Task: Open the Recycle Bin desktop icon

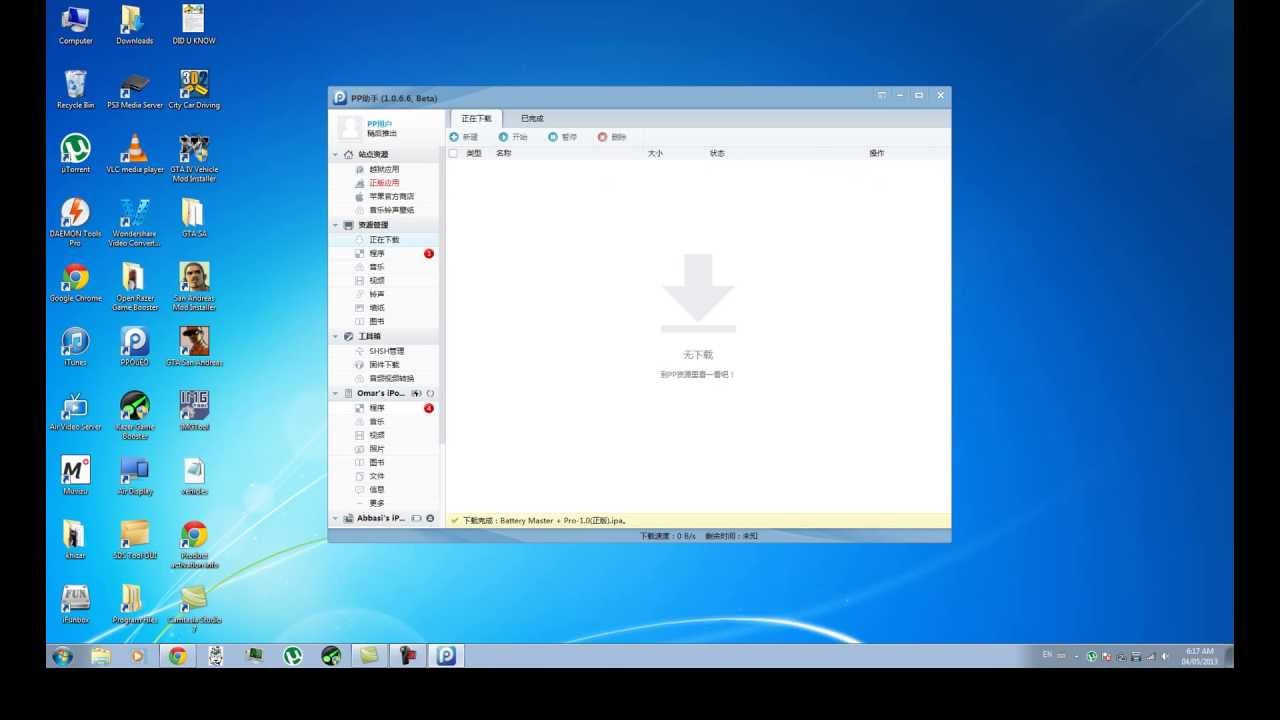Action: coord(75,90)
